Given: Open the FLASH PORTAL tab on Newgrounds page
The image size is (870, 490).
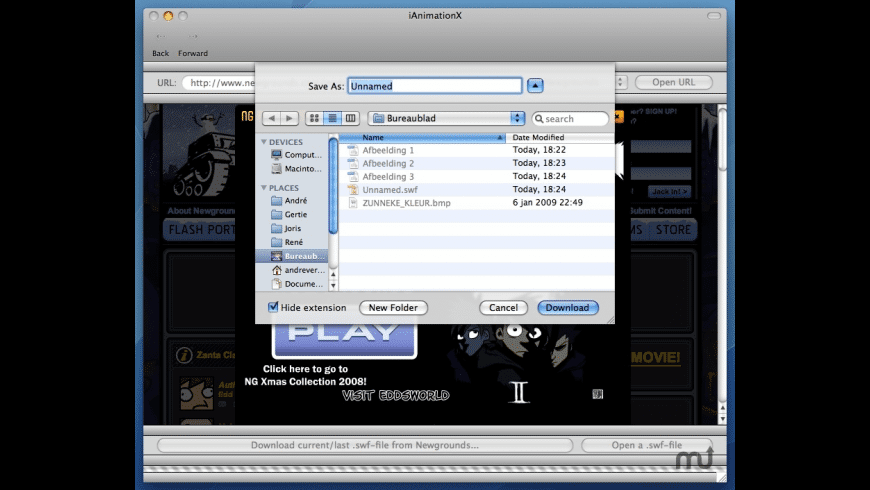Looking at the screenshot, I should point(201,230).
